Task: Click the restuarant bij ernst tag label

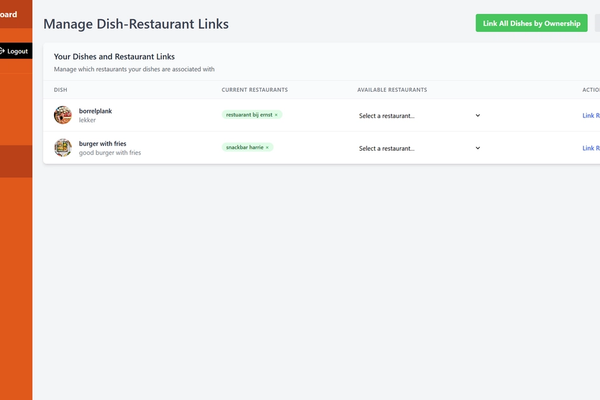Action: click(249, 115)
